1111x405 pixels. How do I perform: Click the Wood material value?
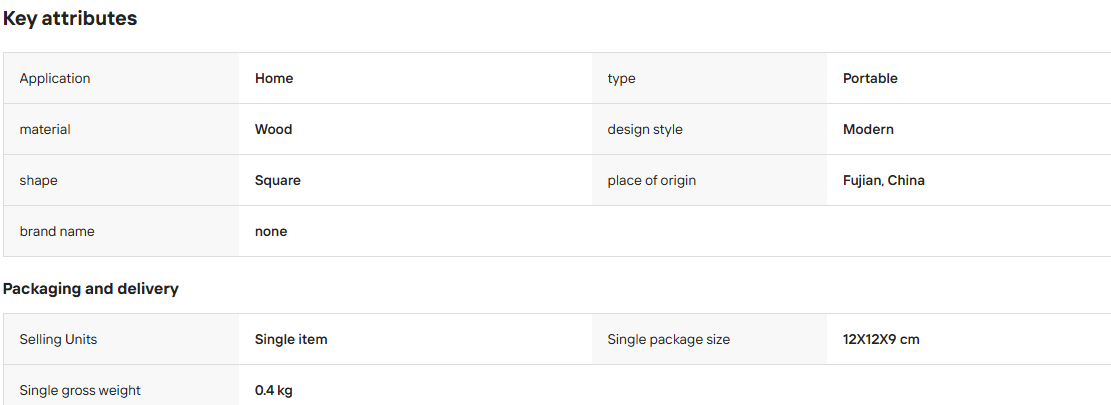pyautogui.click(x=273, y=130)
